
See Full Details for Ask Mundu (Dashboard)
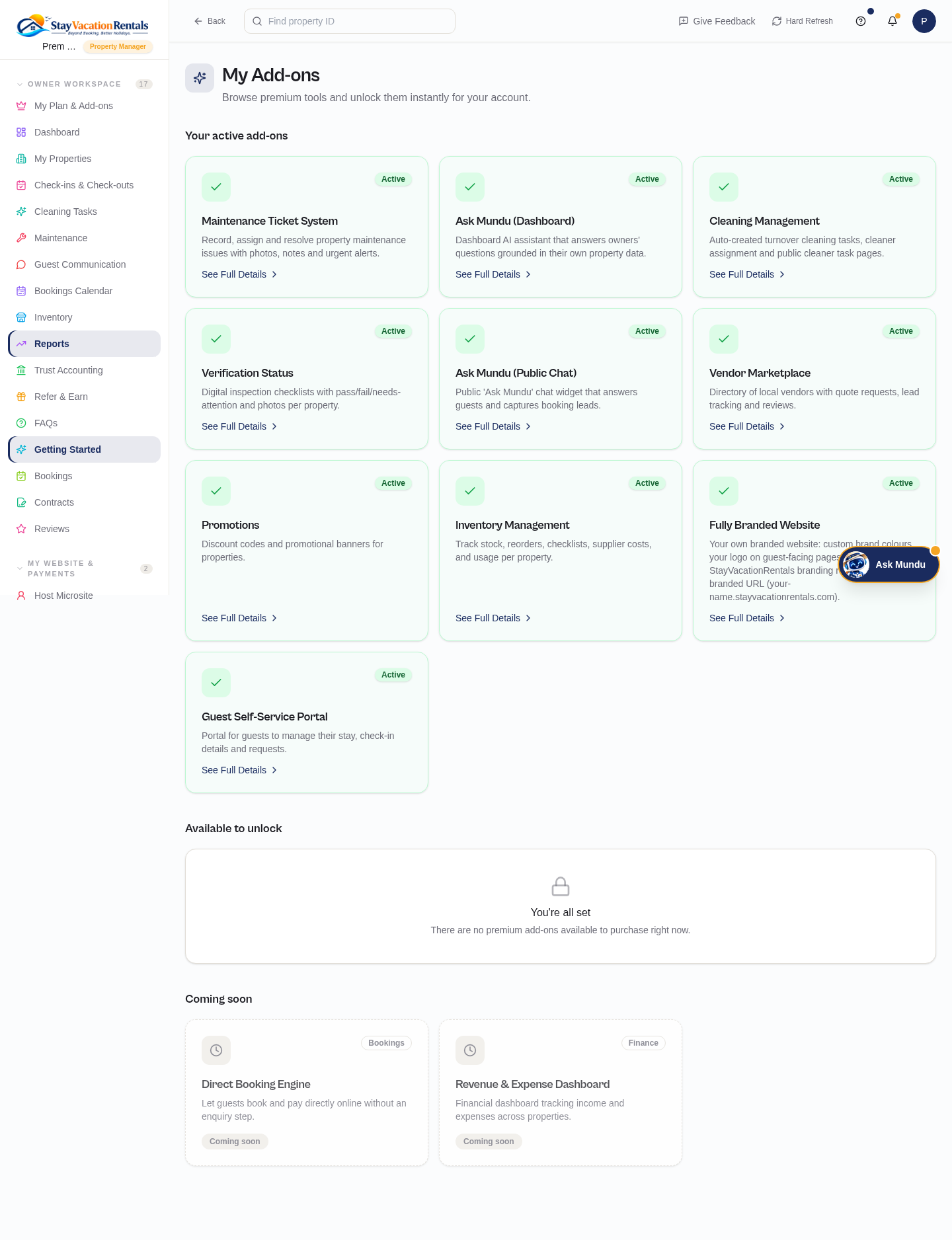[x=493, y=274]
